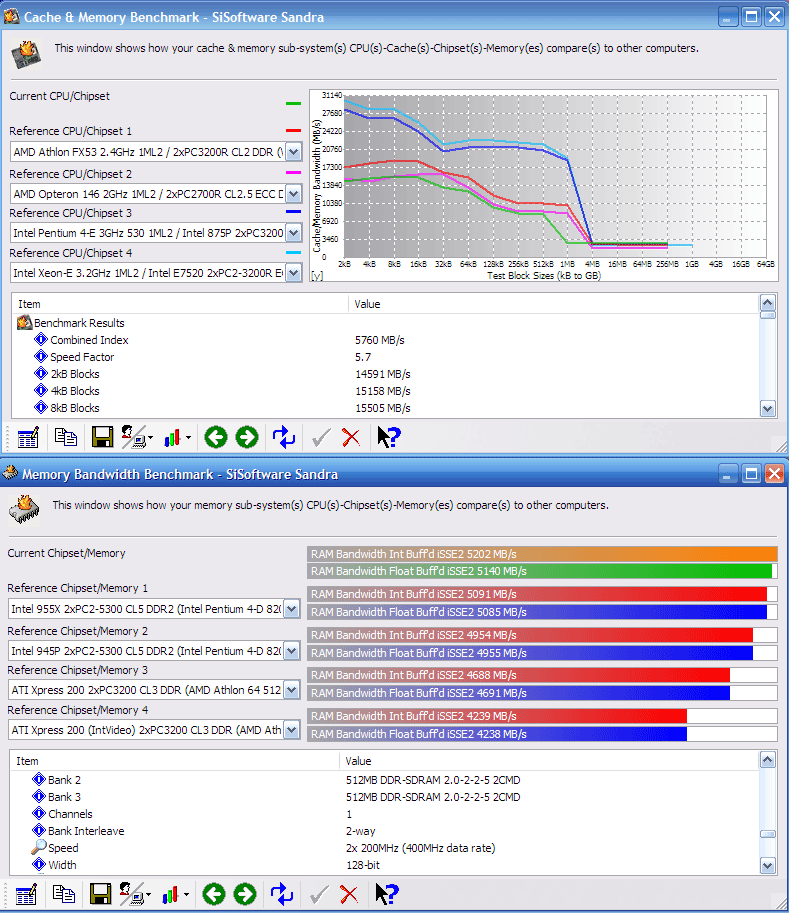
Task: Click the copy icon in Cache & Memory toolbar
Action: click(x=65, y=437)
